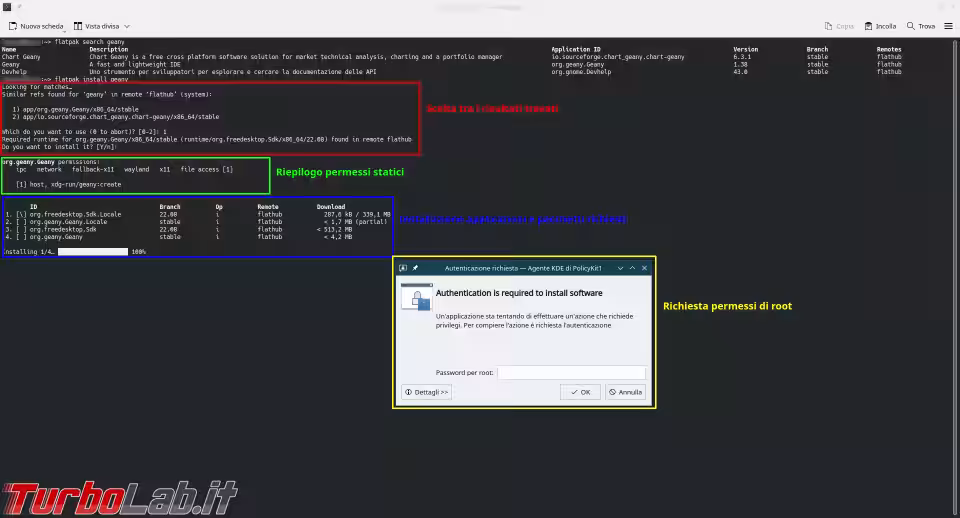Click the 'Do you want to install it? [Y/n]' line
The height and width of the screenshot is (518, 960).
pos(59,147)
